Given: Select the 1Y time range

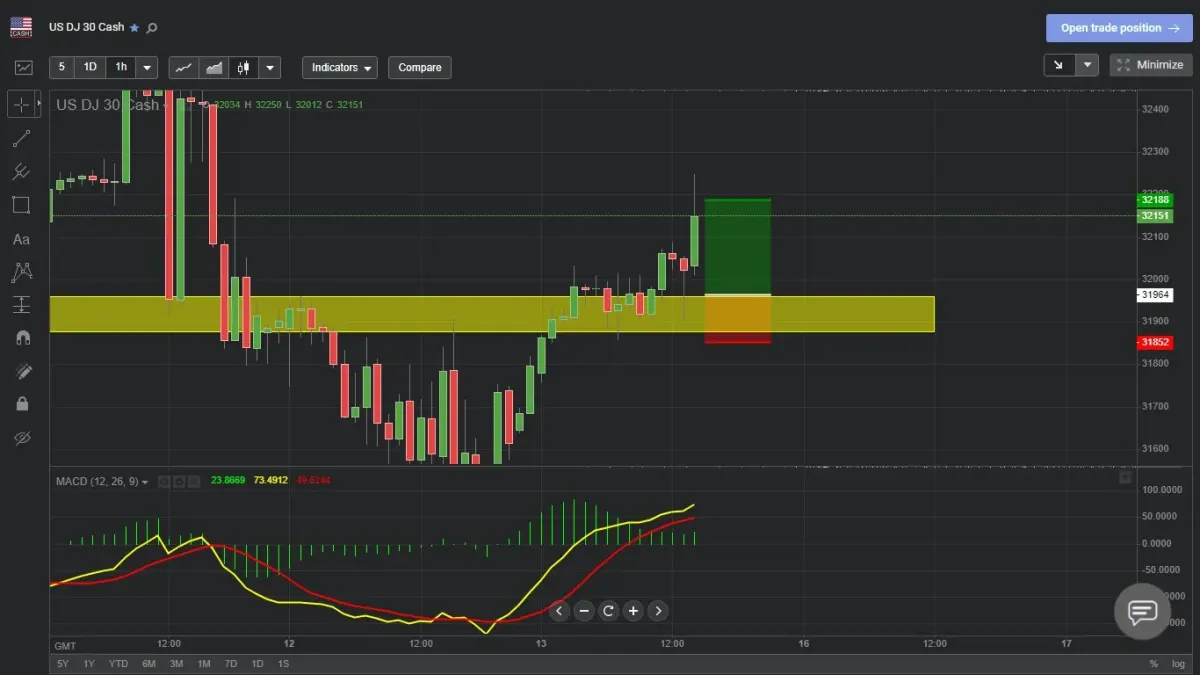Looking at the screenshot, I should (89, 664).
